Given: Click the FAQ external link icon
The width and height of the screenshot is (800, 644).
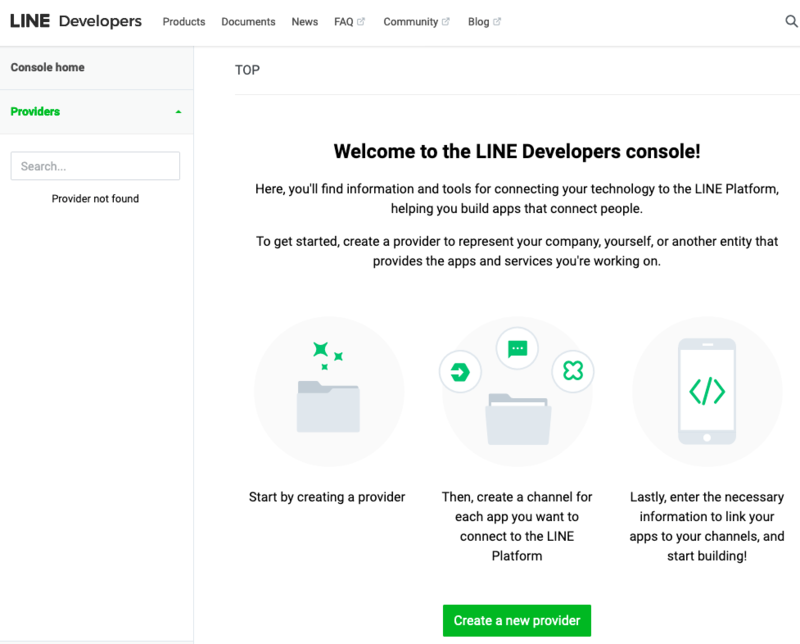Looking at the screenshot, I should tap(361, 21).
